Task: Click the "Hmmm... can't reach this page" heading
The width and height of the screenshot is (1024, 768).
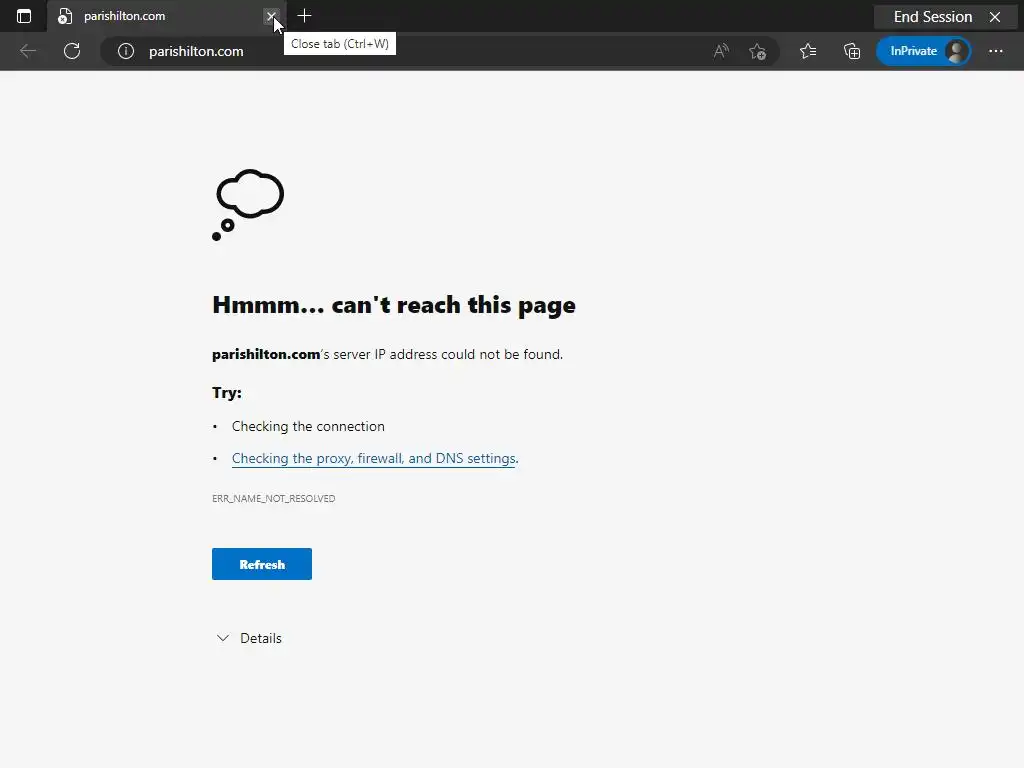Action: 394,305
